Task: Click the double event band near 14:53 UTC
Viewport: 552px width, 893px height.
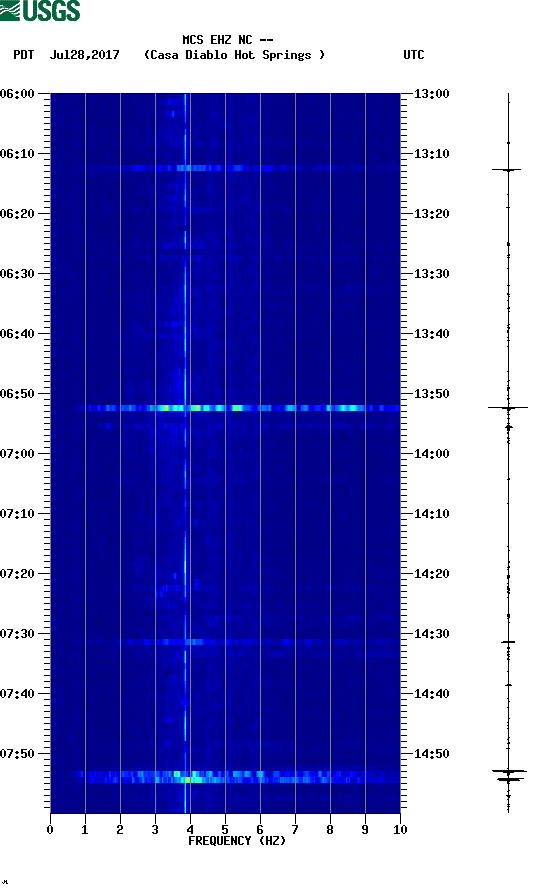Action: pos(236,777)
